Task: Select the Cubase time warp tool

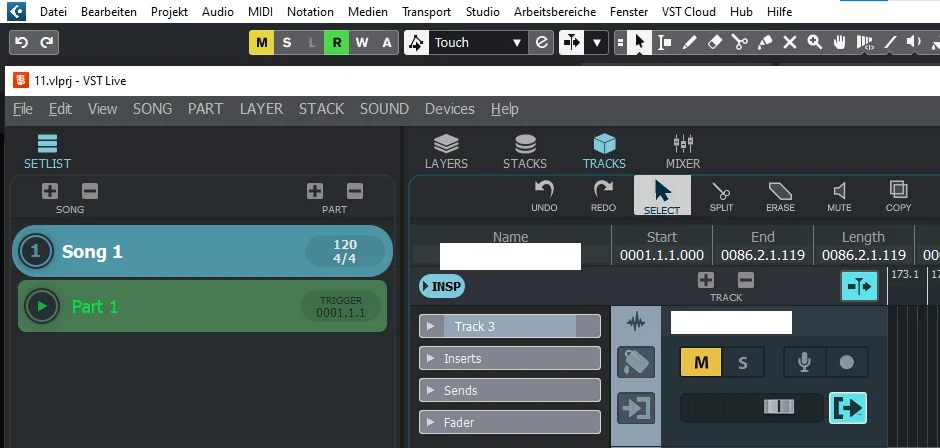Action: click(864, 43)
